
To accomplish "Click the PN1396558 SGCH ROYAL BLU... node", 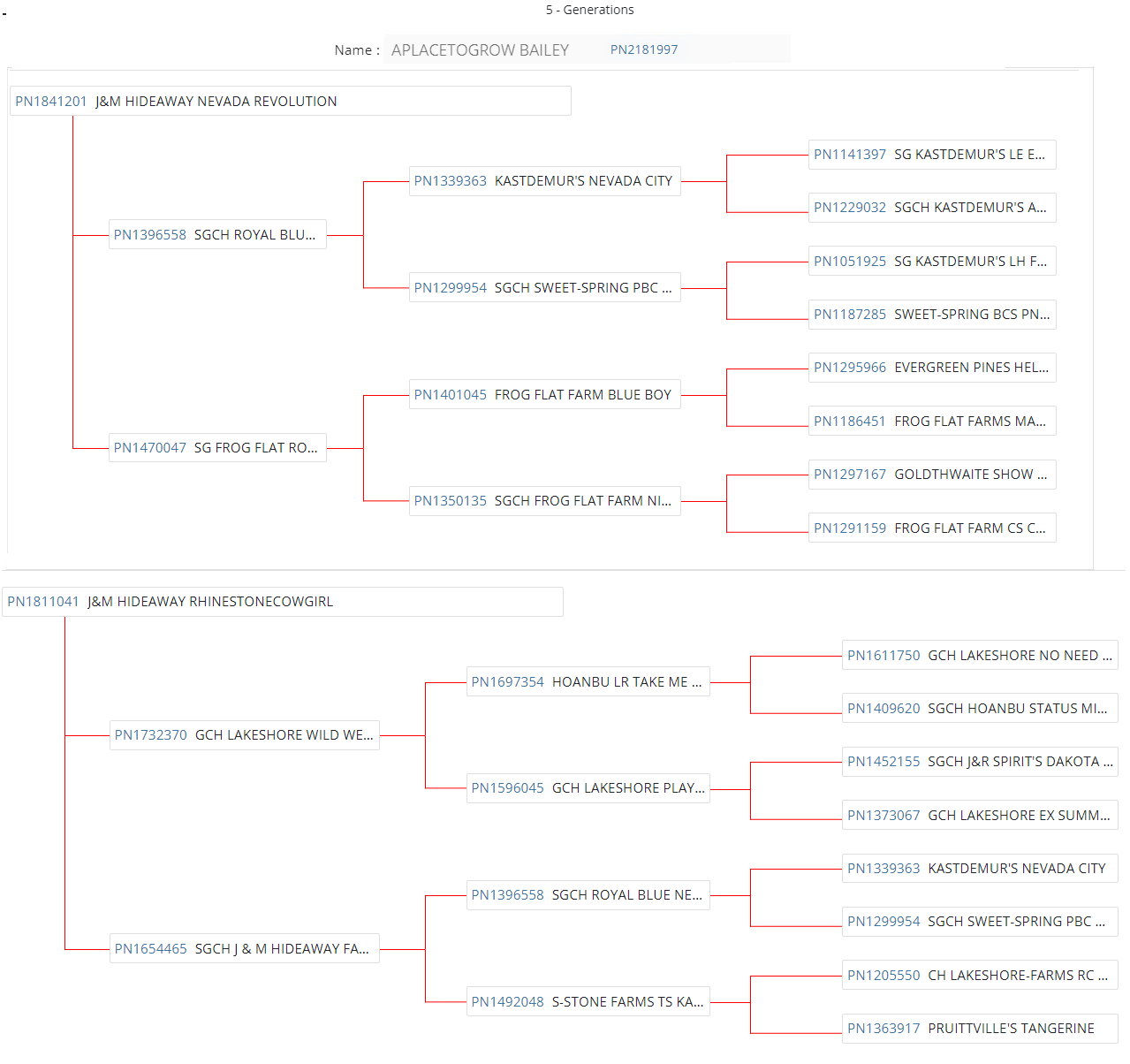I will coord(216,235).
